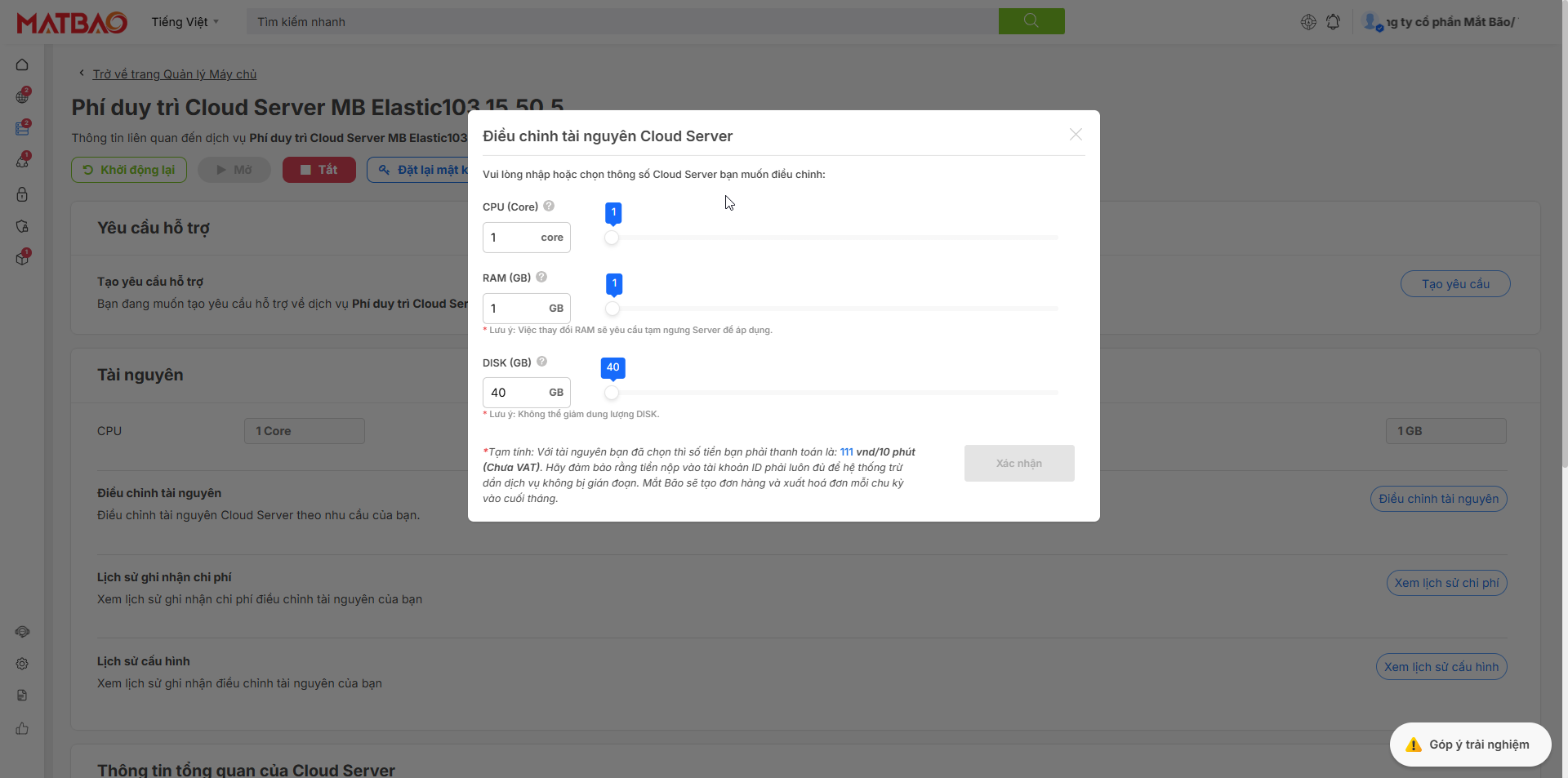Click the CPU core slider handle

(x=612, y=238)
